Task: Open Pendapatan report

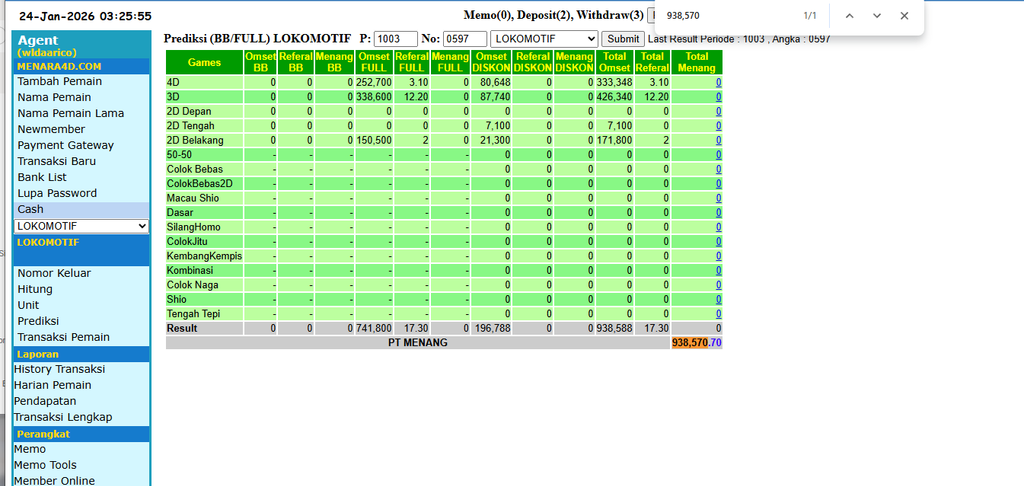Action: [x=45, y=401]
